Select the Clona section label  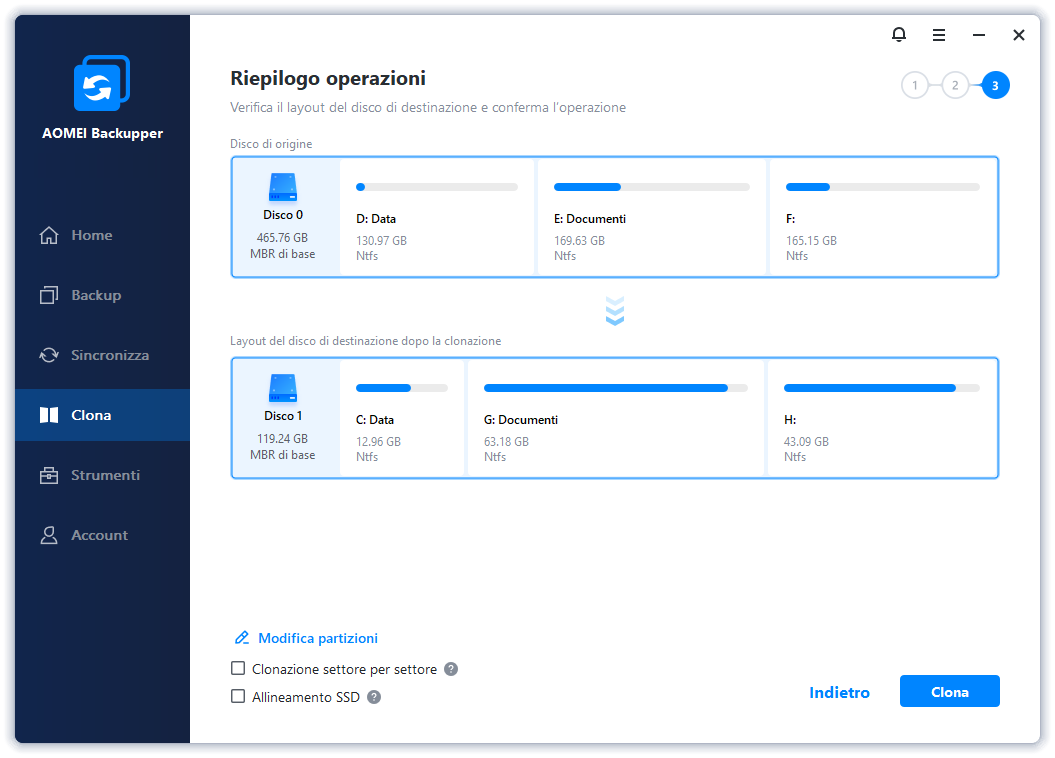click(x=92, y=415)
